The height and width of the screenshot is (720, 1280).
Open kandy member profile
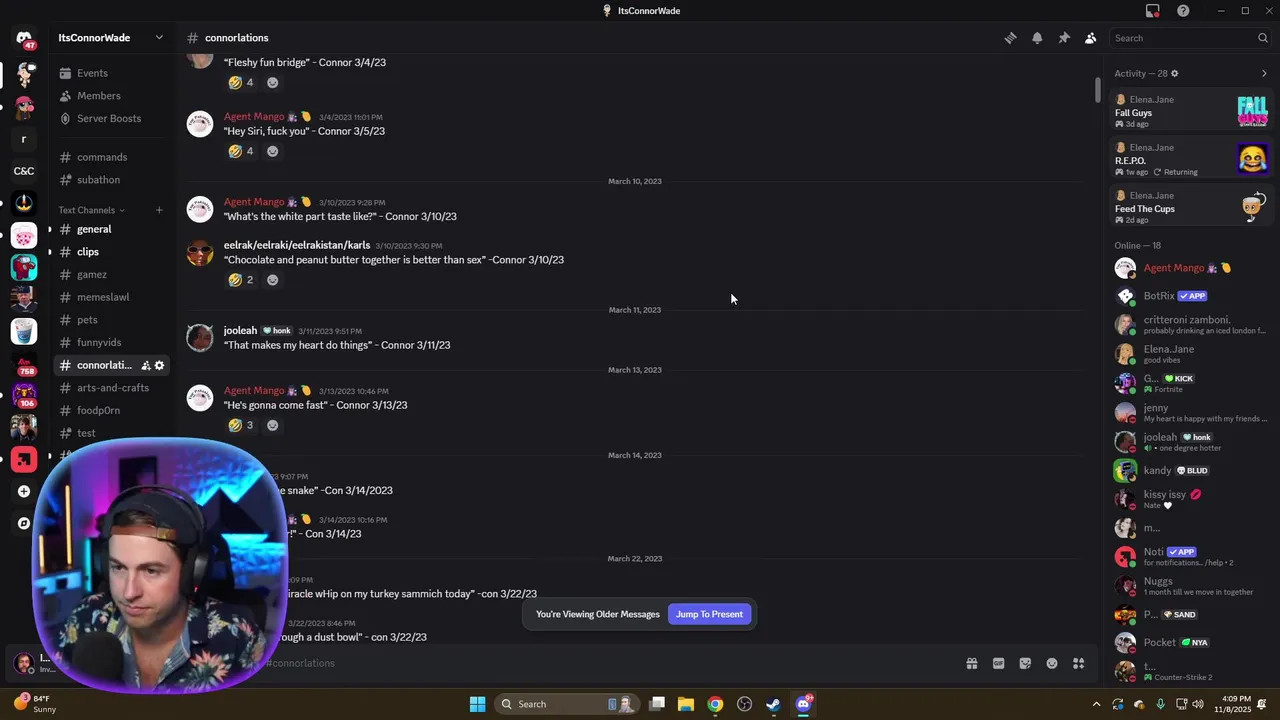click(x=1191, y=470)
